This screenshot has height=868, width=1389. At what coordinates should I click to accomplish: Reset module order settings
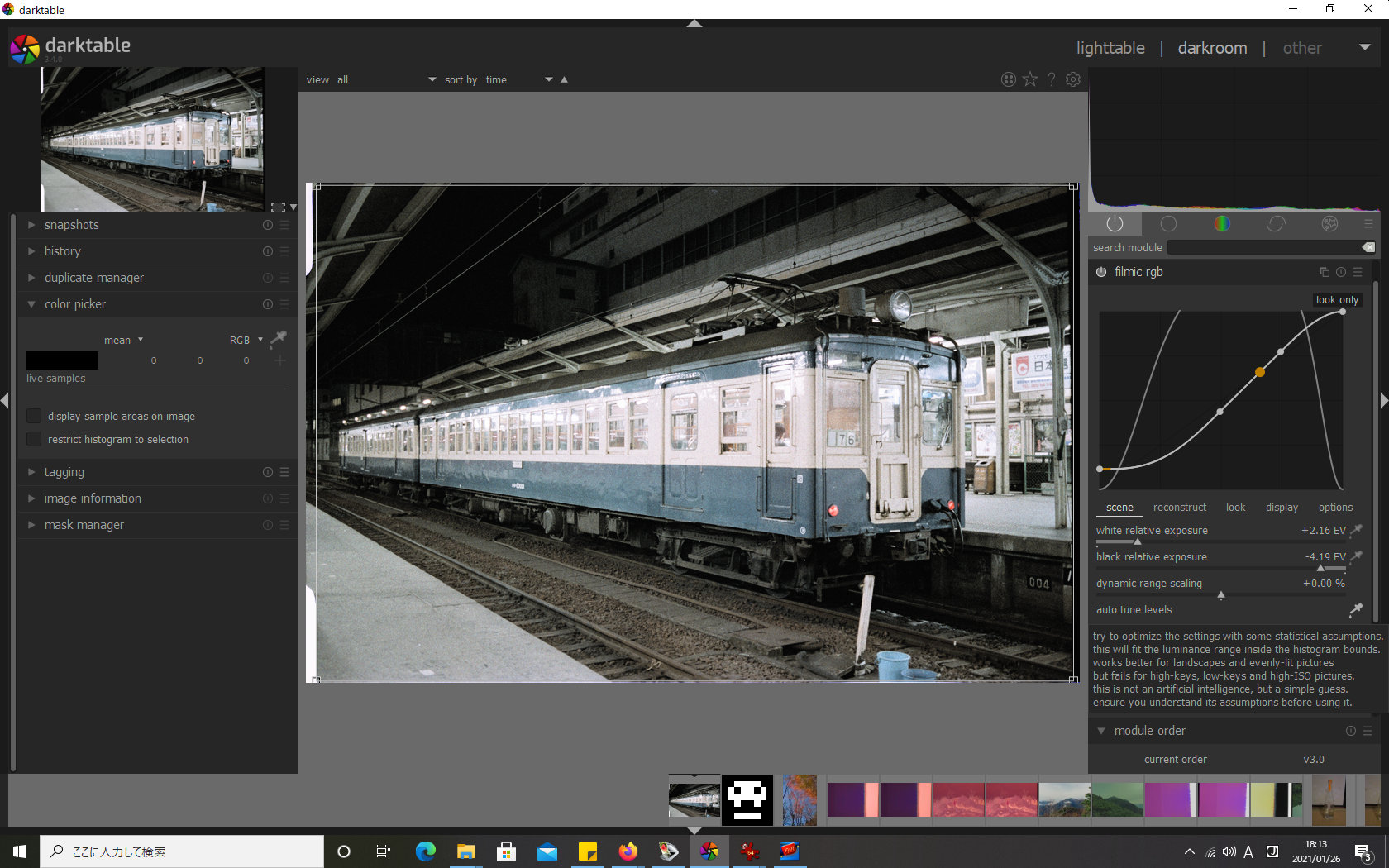click(1351, 731)
